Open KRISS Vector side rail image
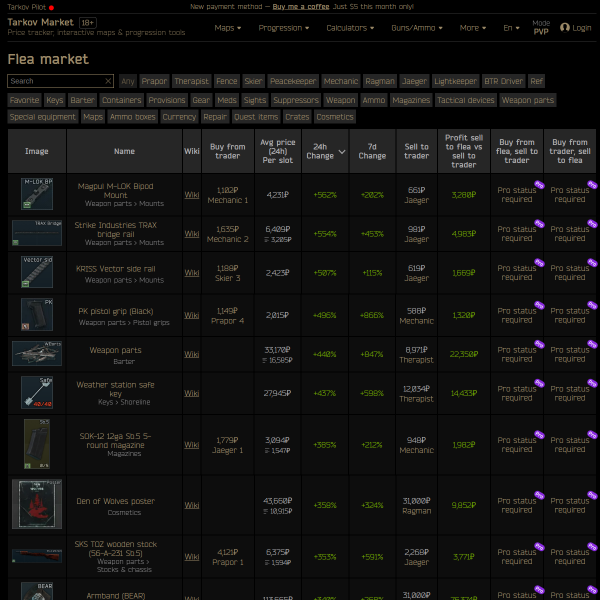 coord(37,272)
